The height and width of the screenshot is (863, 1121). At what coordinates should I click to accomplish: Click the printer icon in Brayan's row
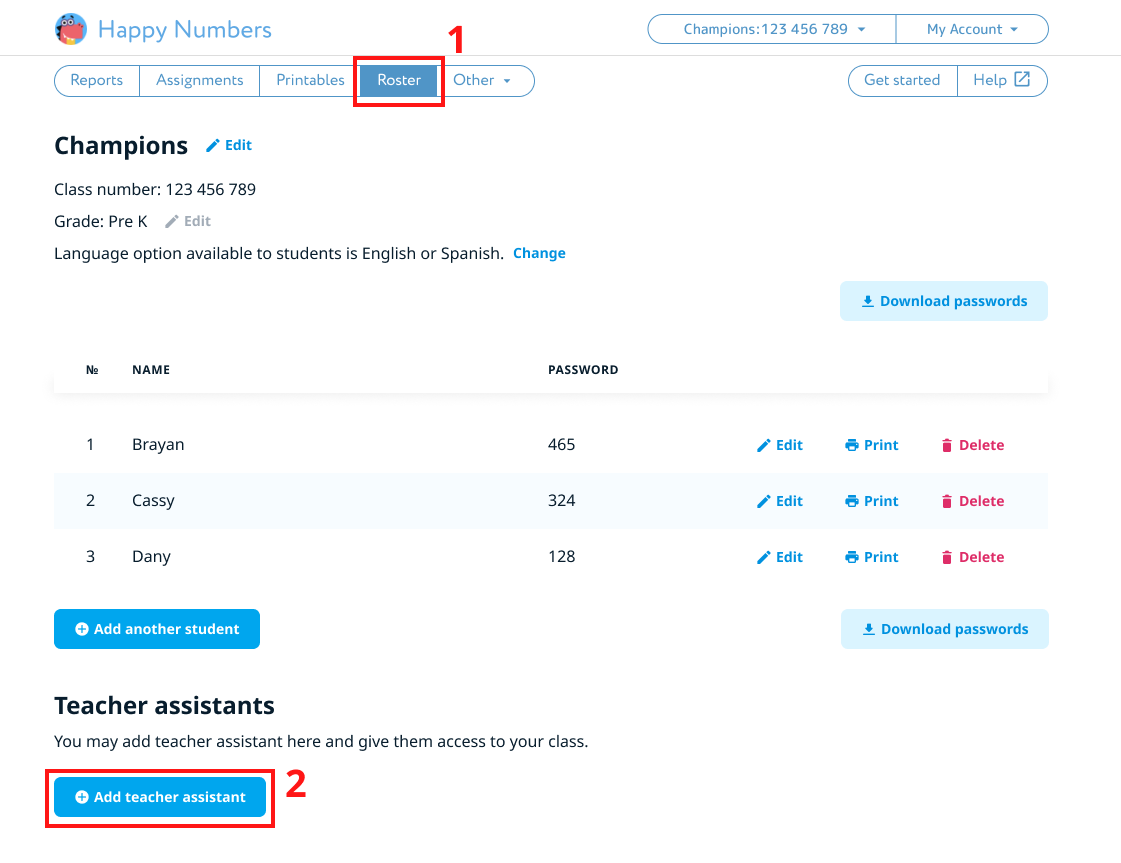point(852,445)
